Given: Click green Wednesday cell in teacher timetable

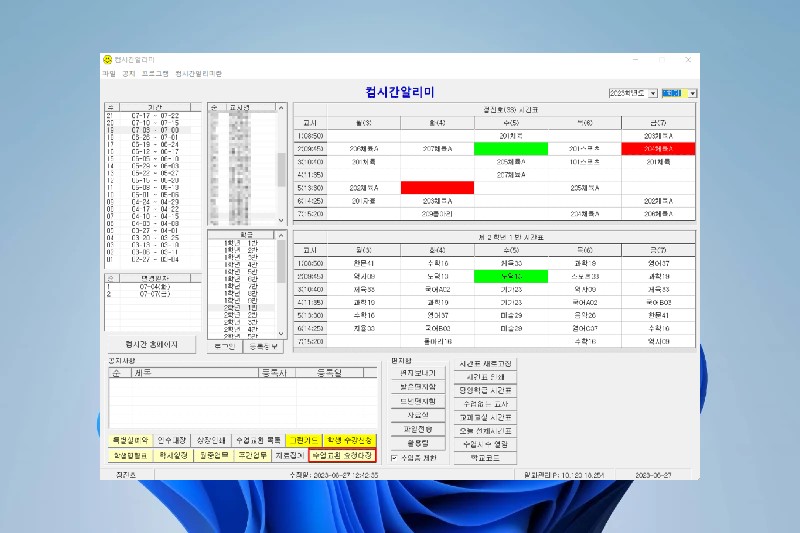Looking at the screenshot, I should [511, 149].
